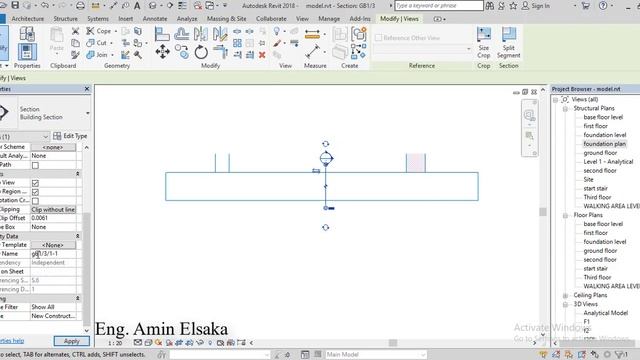Toggle Reference Other View checkbox
640x360 pixels.
pos(378,38)
